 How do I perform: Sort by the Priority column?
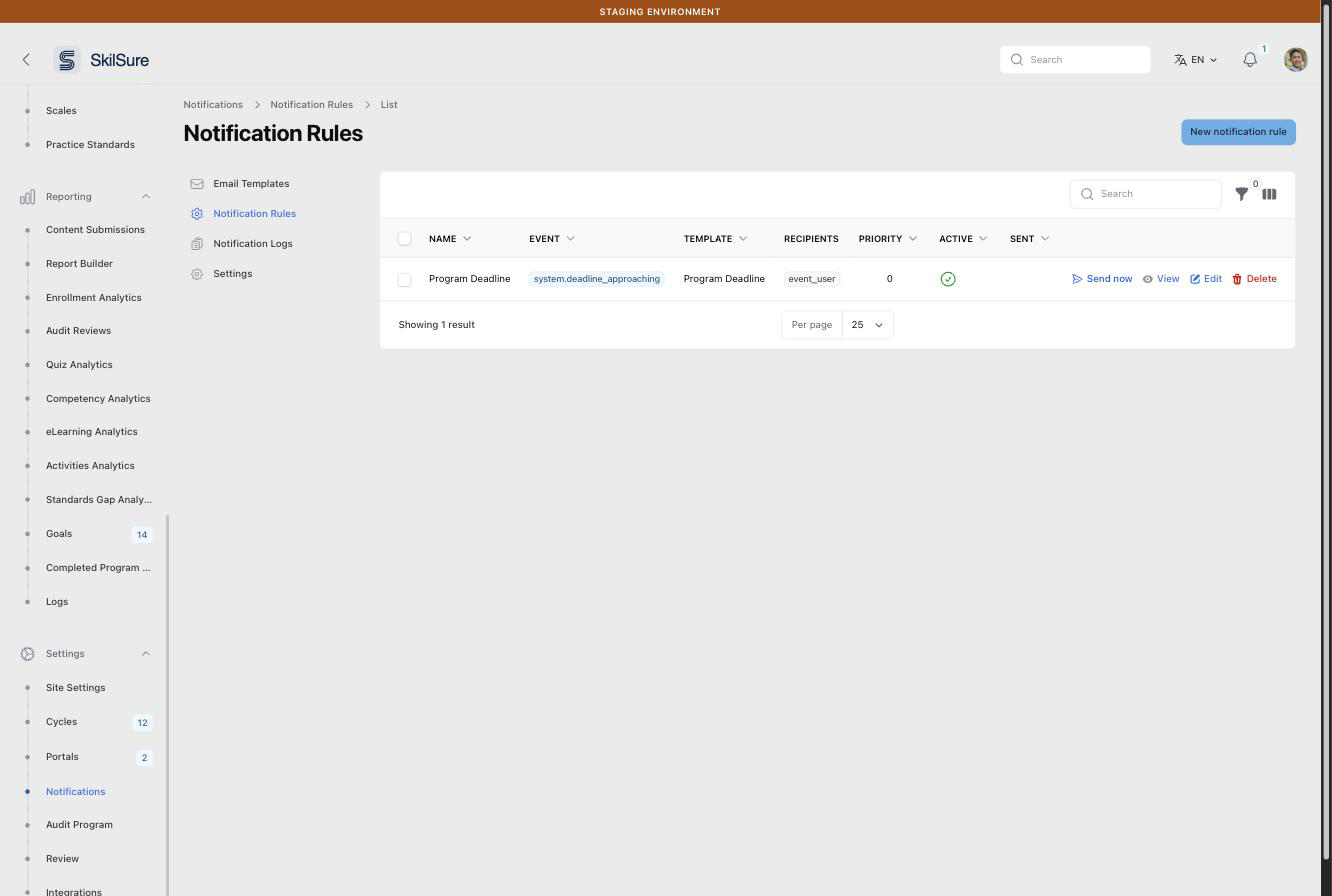pyautogui.click(x=888, y=239)
